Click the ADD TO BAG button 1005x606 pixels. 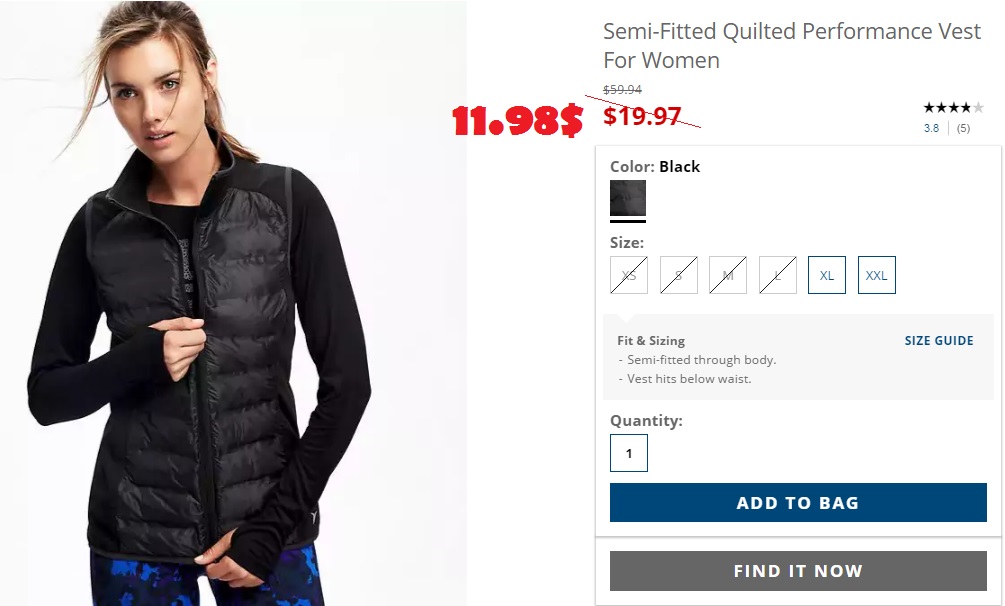click(798, 502)
